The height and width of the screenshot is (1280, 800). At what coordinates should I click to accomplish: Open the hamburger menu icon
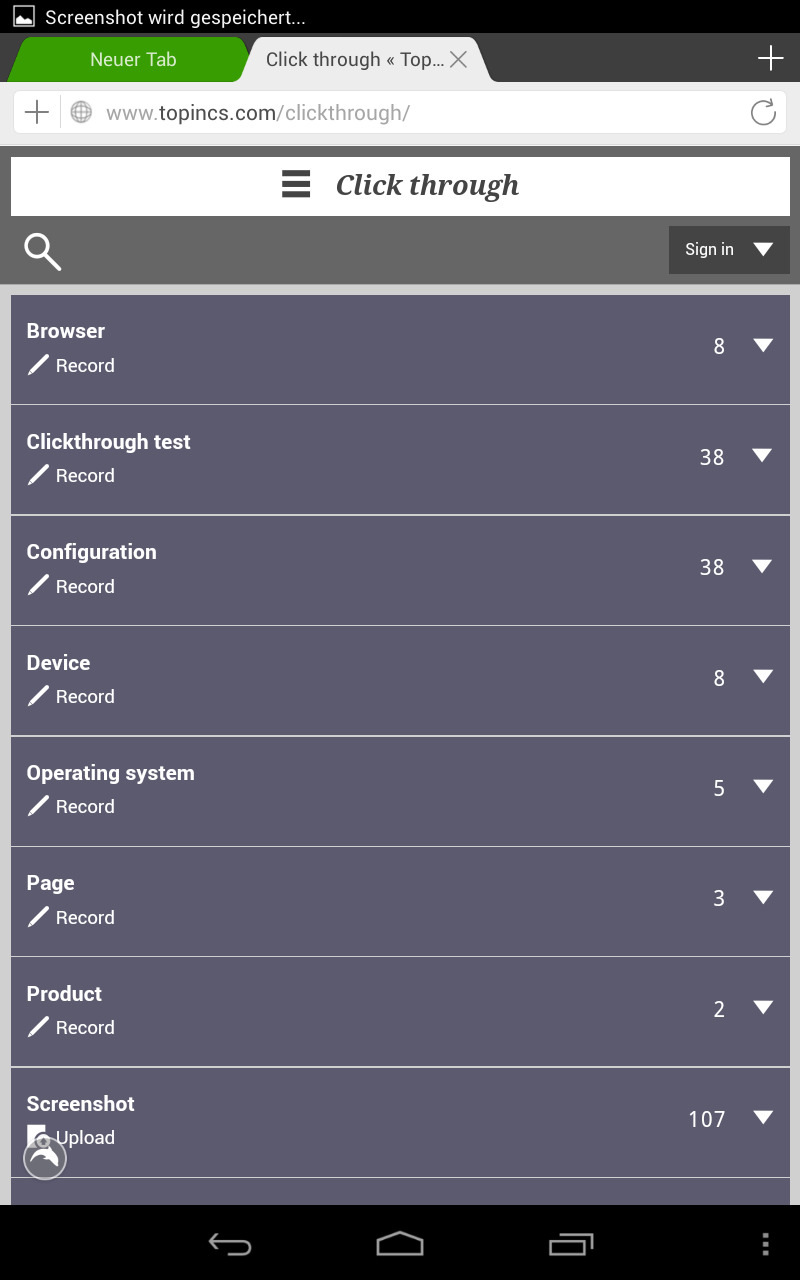[x=296, y=185]
